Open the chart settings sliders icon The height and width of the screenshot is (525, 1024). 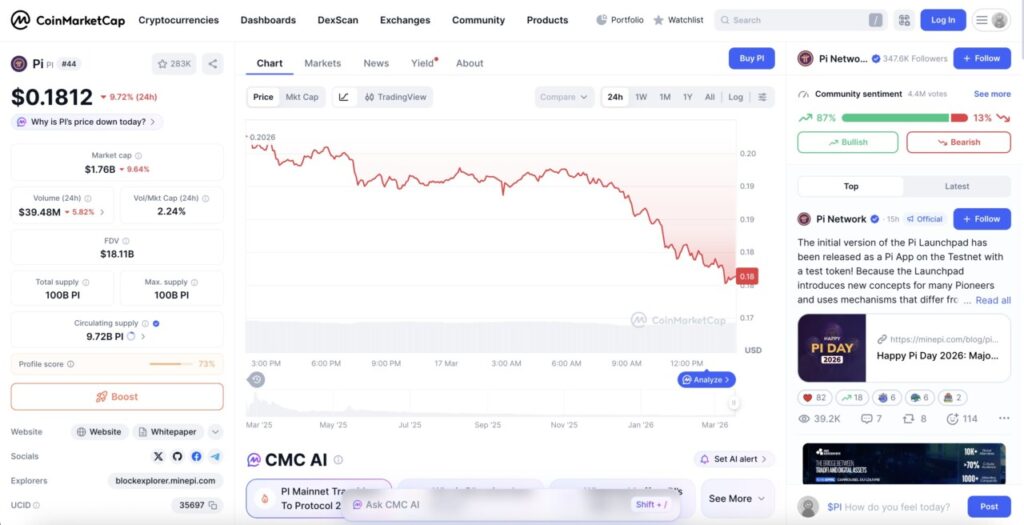click(x=762, y=97)
